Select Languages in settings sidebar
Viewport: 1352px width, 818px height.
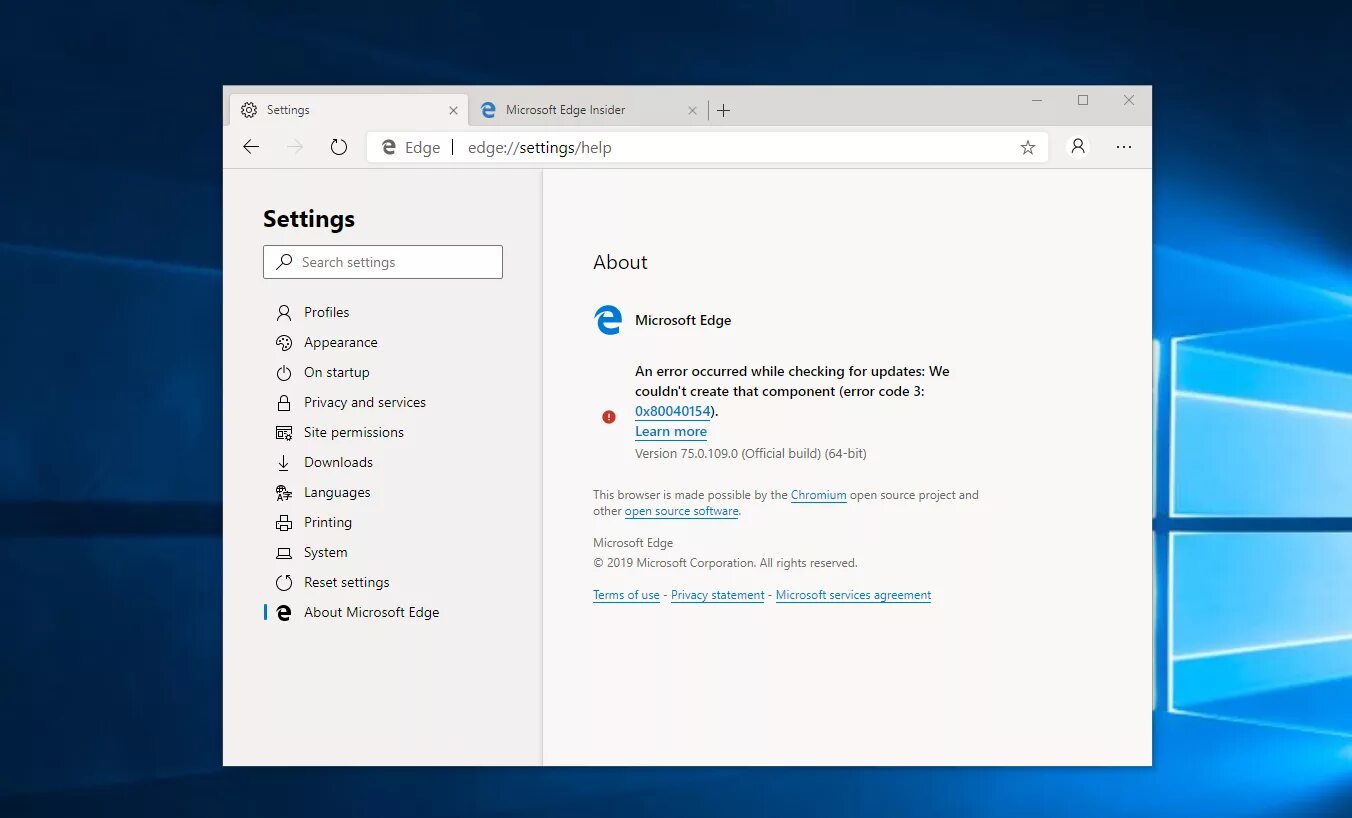point(336,492)
